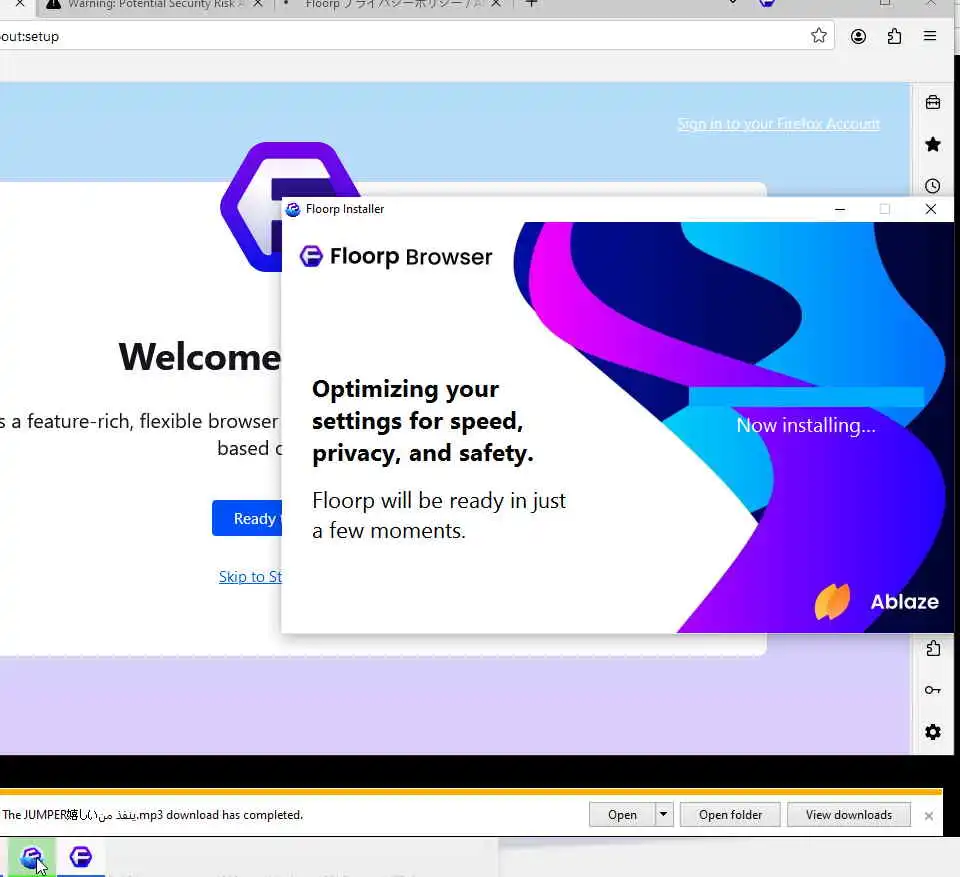Open the add-ons puzzle sidebar icon

pyautogui.click(x=932, y=648)
